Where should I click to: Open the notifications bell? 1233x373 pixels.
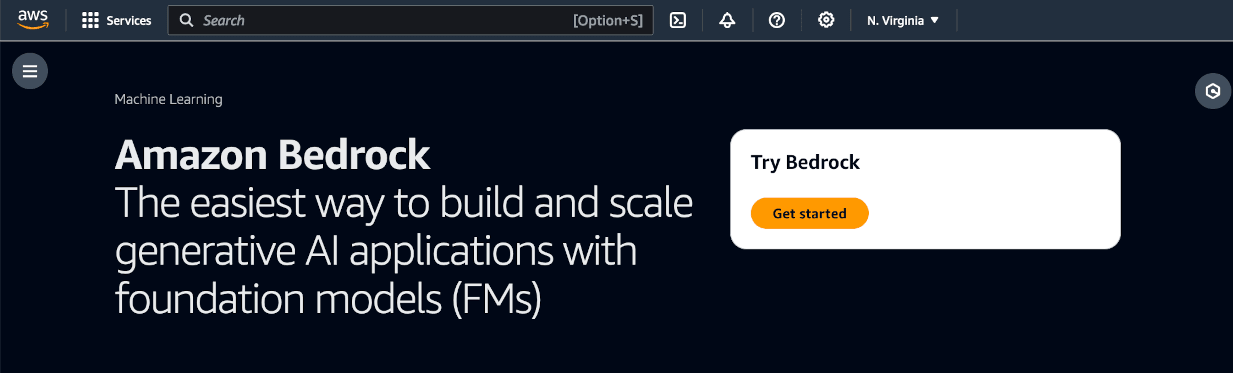[x=728, y=20]
